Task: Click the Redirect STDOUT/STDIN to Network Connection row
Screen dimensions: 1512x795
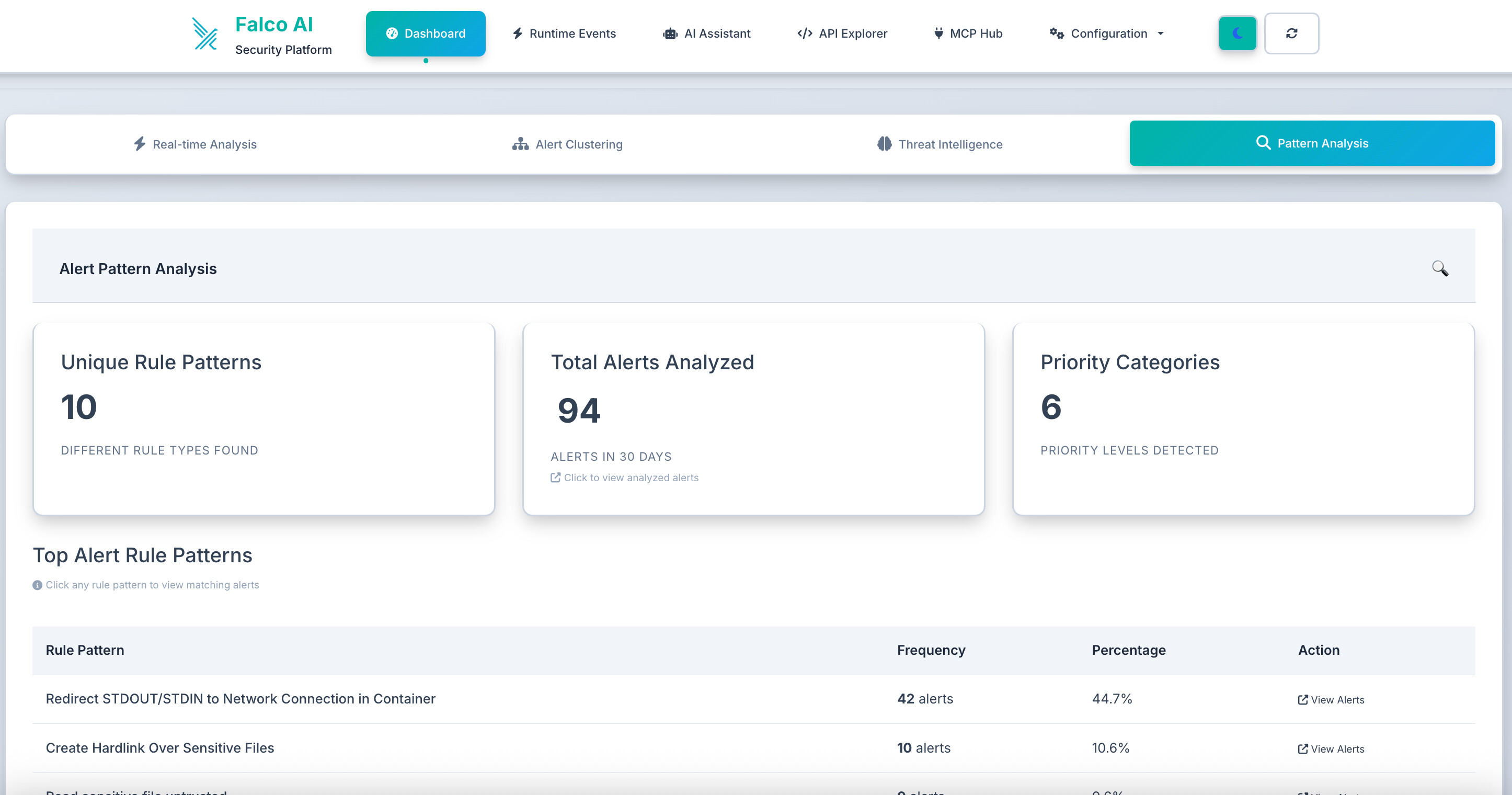Action: pos(240,699)
